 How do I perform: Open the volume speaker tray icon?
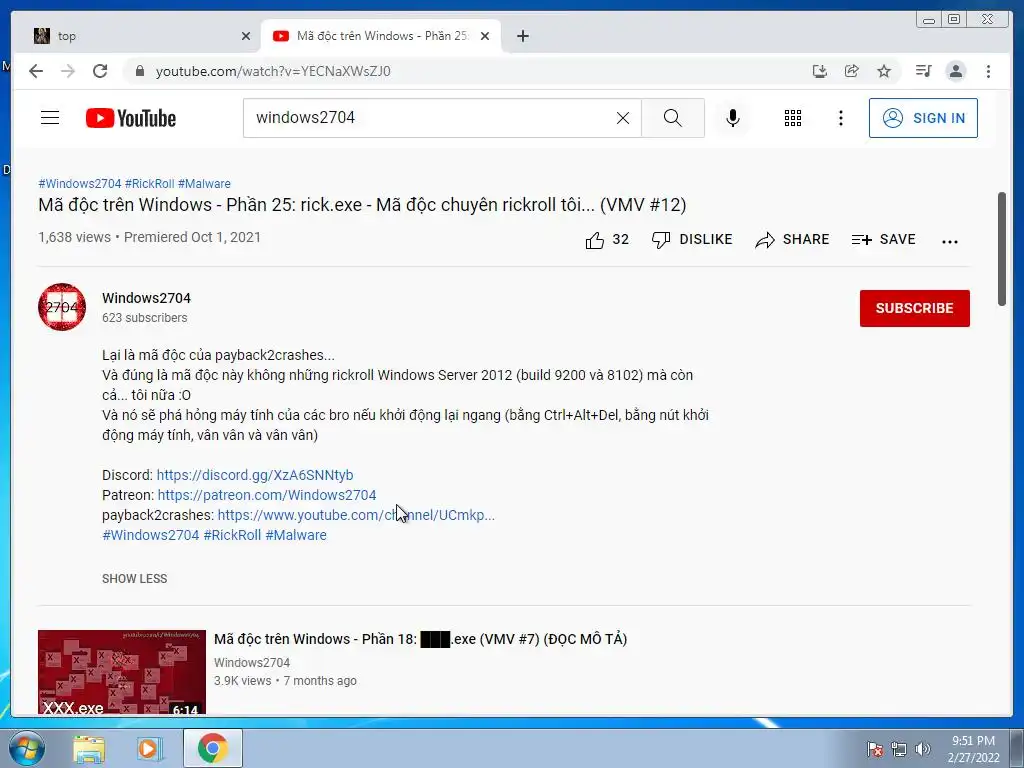tap(923, 749)
